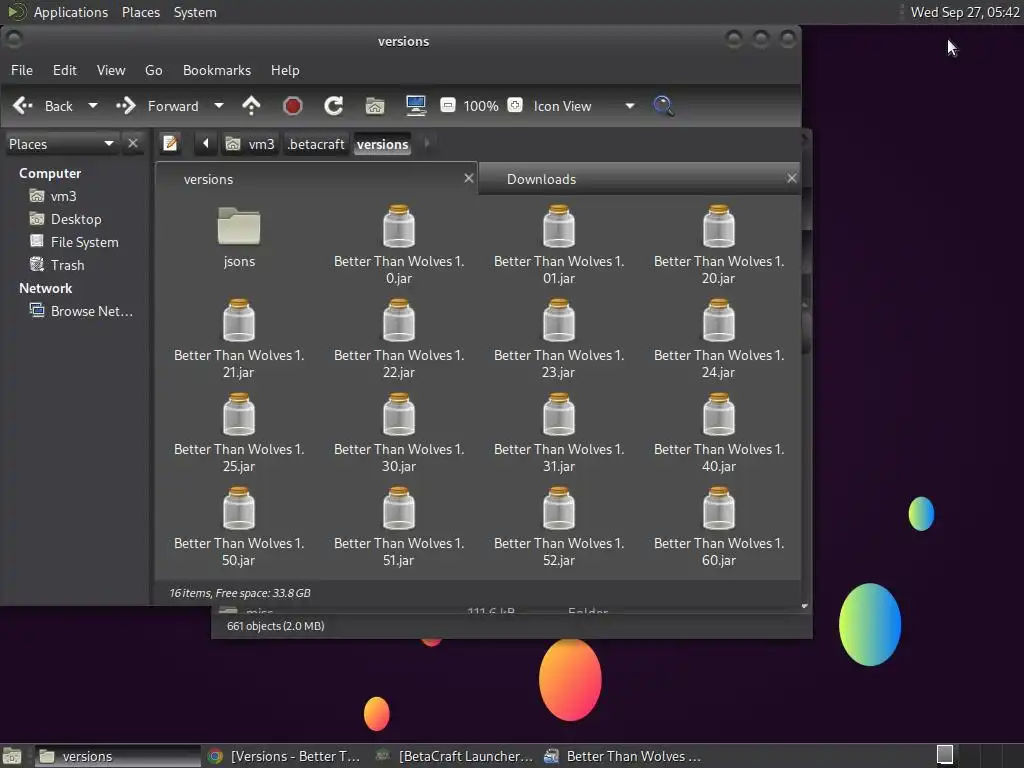Switch to the versions taskbar window
This screenshot has width=1024, height=768.
118,756
